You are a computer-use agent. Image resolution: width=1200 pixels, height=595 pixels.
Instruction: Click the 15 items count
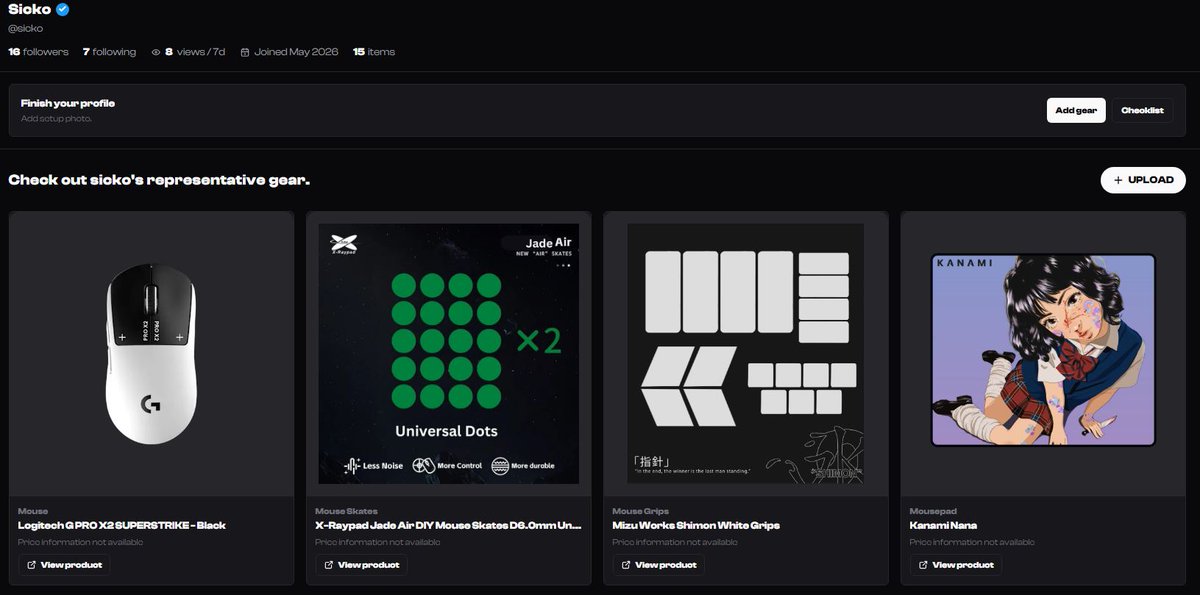(374, 52)
